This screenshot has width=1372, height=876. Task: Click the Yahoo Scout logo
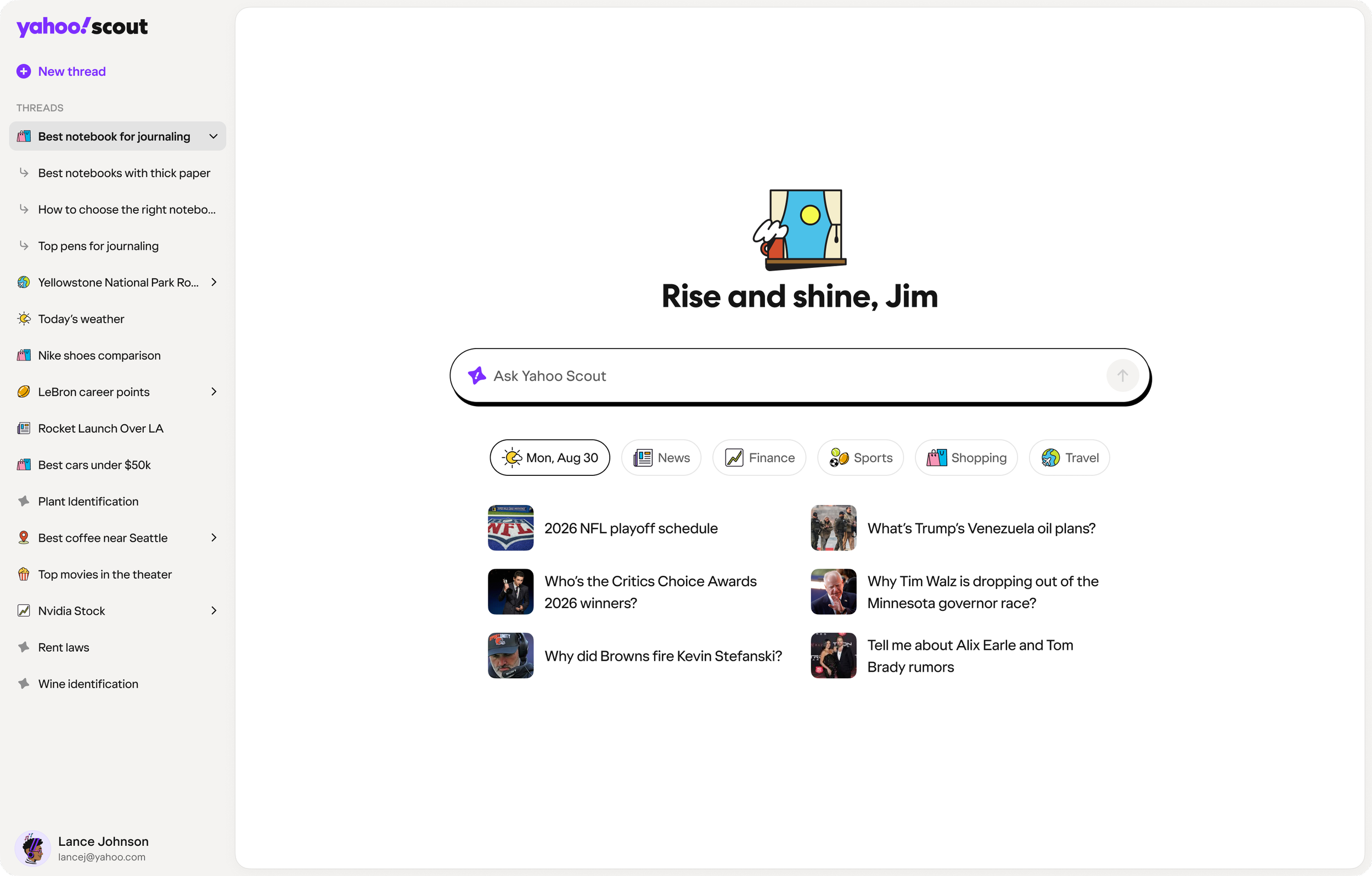82,27
